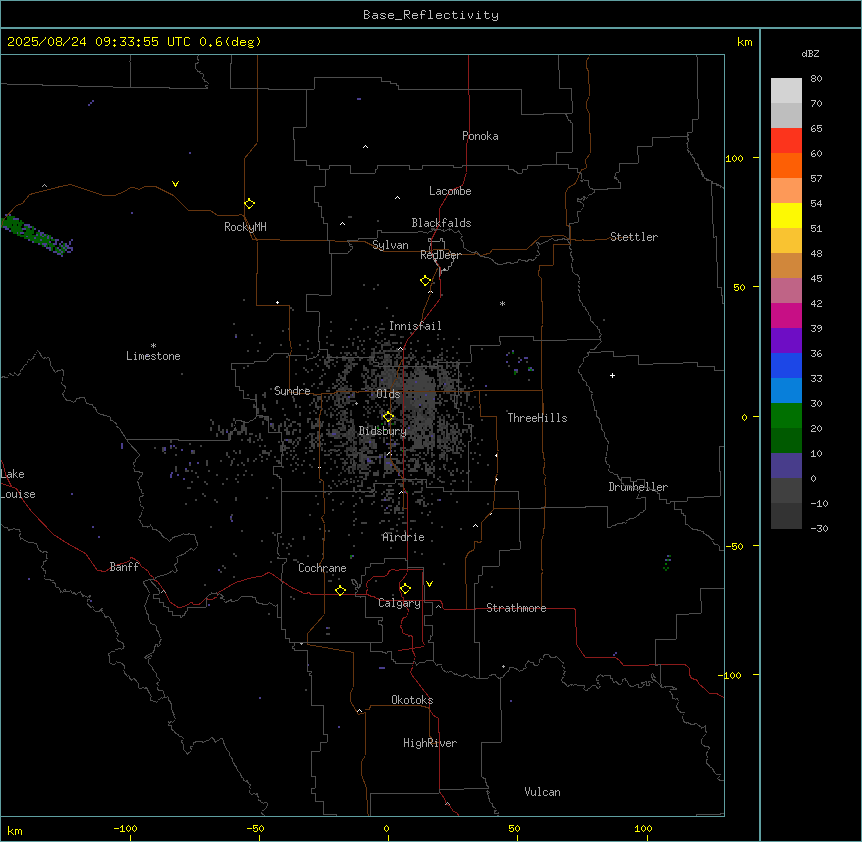This screenshot has height=842, width=862.
Task: Click the Limestone label
Action: [153, 356]
